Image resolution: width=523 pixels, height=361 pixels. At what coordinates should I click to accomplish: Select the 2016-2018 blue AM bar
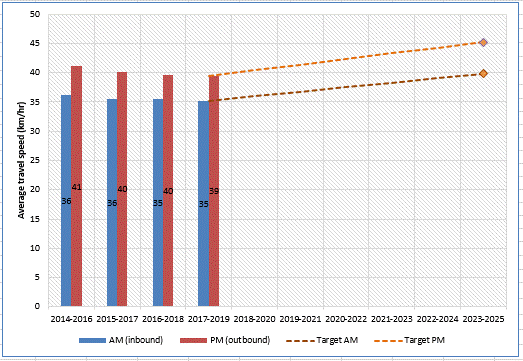coord(158,203)
